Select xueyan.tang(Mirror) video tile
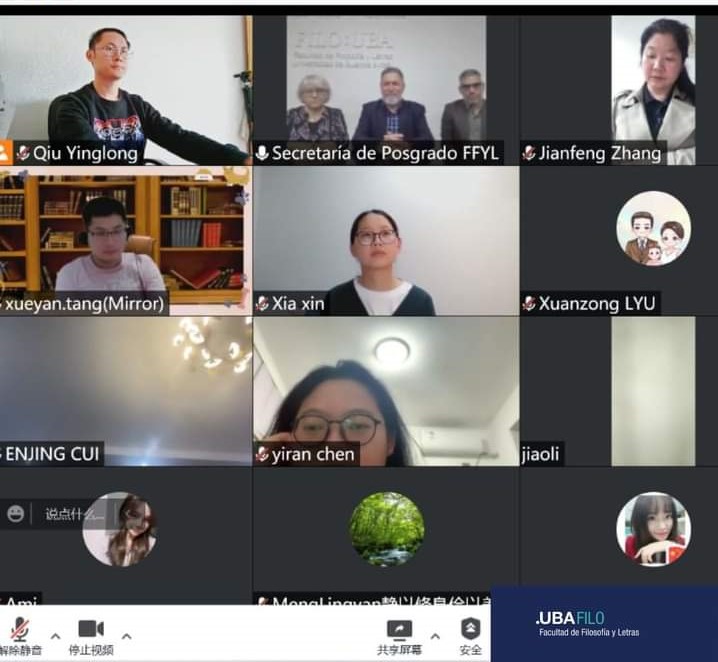This screenshot has height=662, width=718. pos(125,241)
